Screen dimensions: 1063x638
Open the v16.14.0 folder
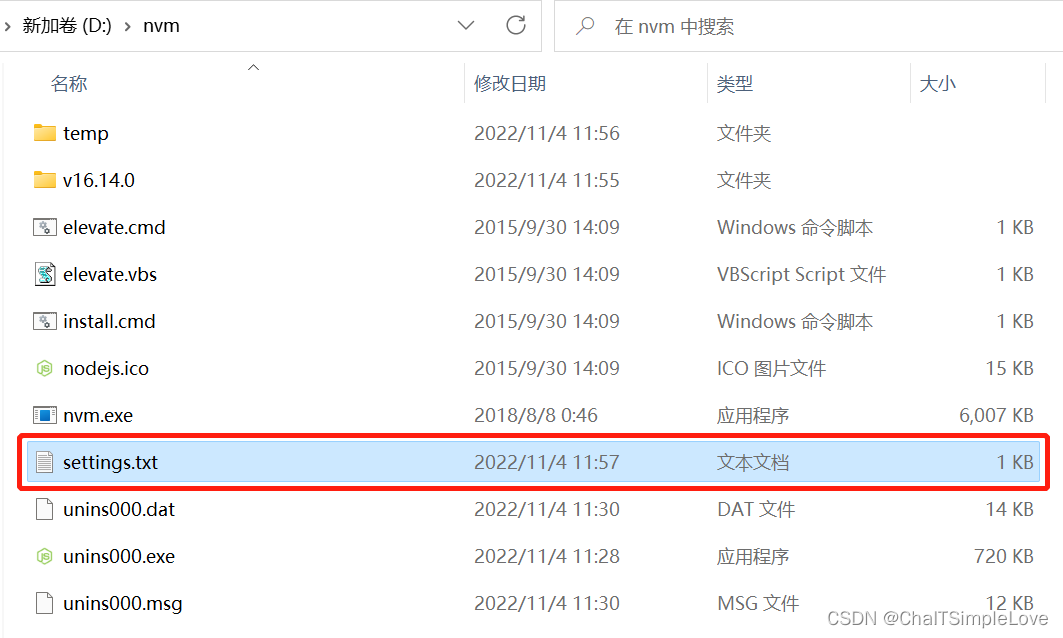pyautogui.click(x=97, y=180)
